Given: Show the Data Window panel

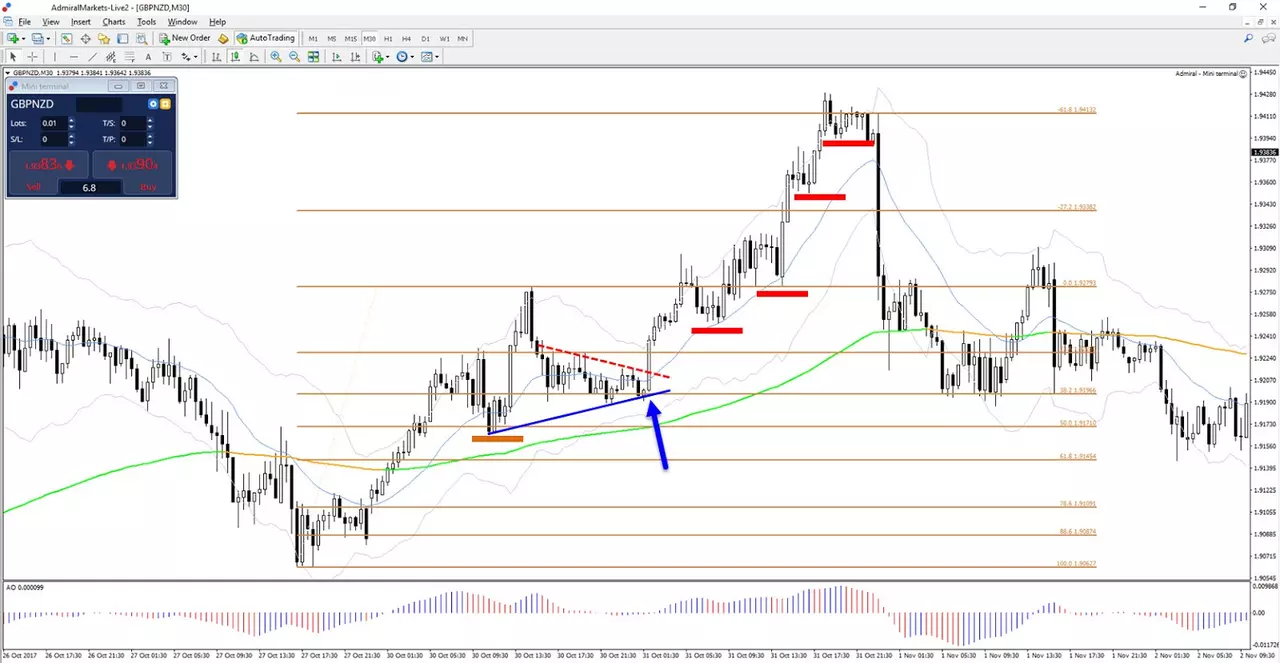Looking at the screenshot, I should pos(86,38).
